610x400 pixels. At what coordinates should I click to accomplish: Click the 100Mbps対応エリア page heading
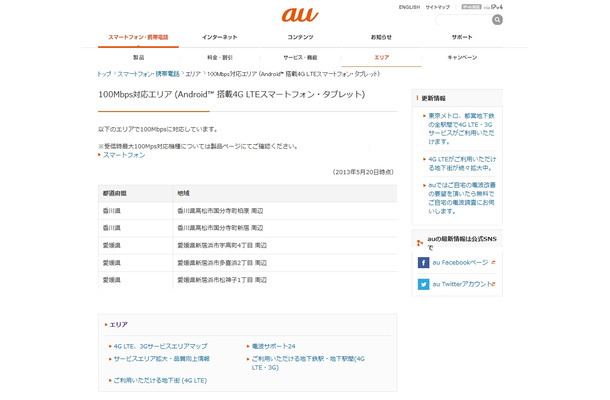click(231, 95)
